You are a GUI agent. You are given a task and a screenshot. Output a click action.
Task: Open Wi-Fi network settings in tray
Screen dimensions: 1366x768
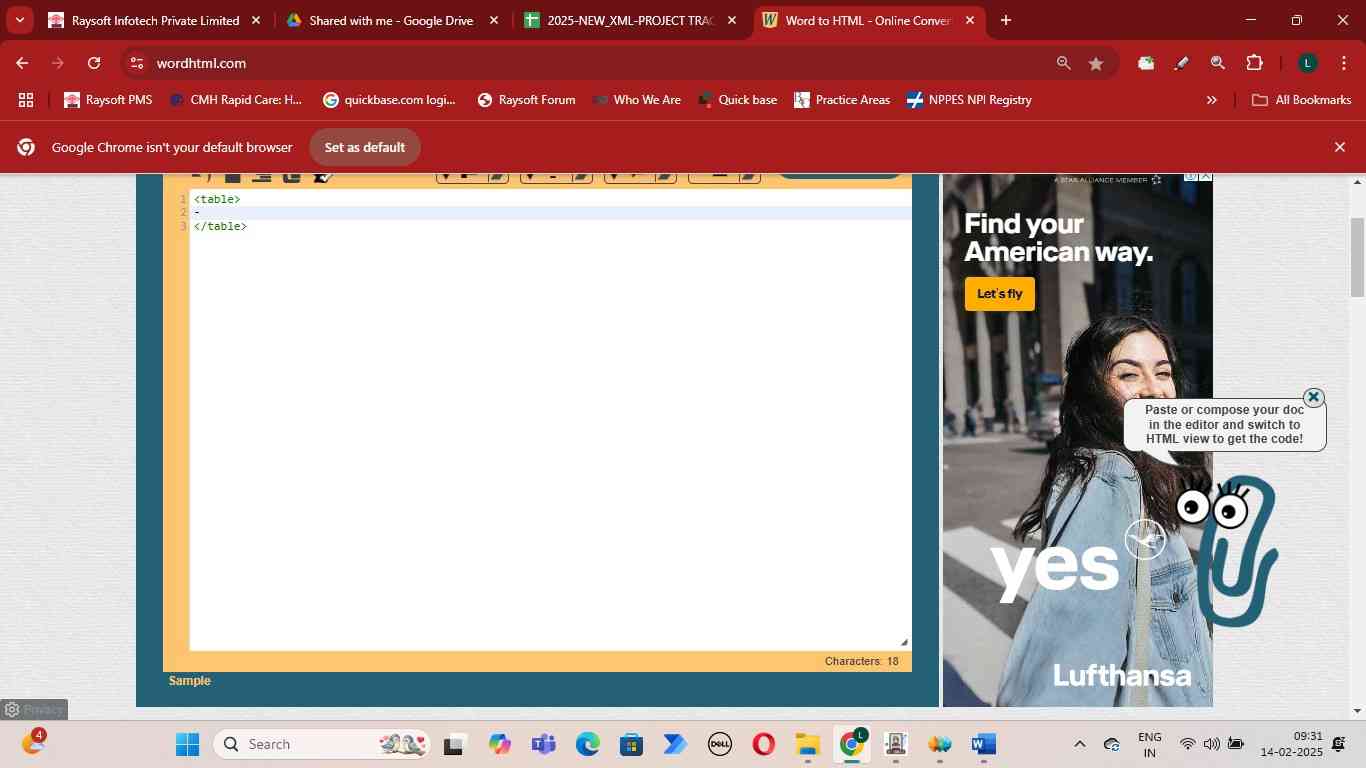click(1187, 744)
